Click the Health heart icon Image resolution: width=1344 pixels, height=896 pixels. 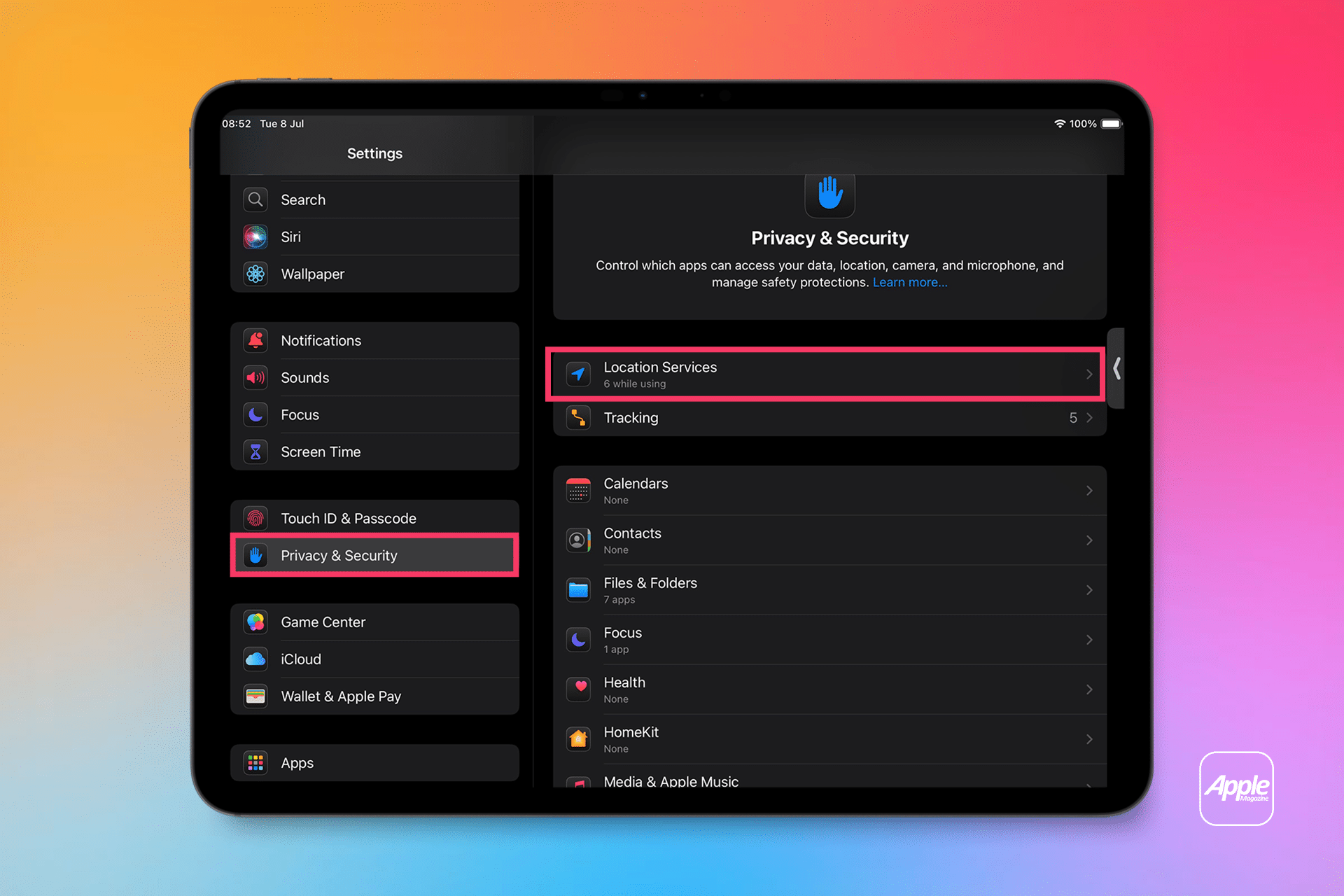(x=578, y=689)
